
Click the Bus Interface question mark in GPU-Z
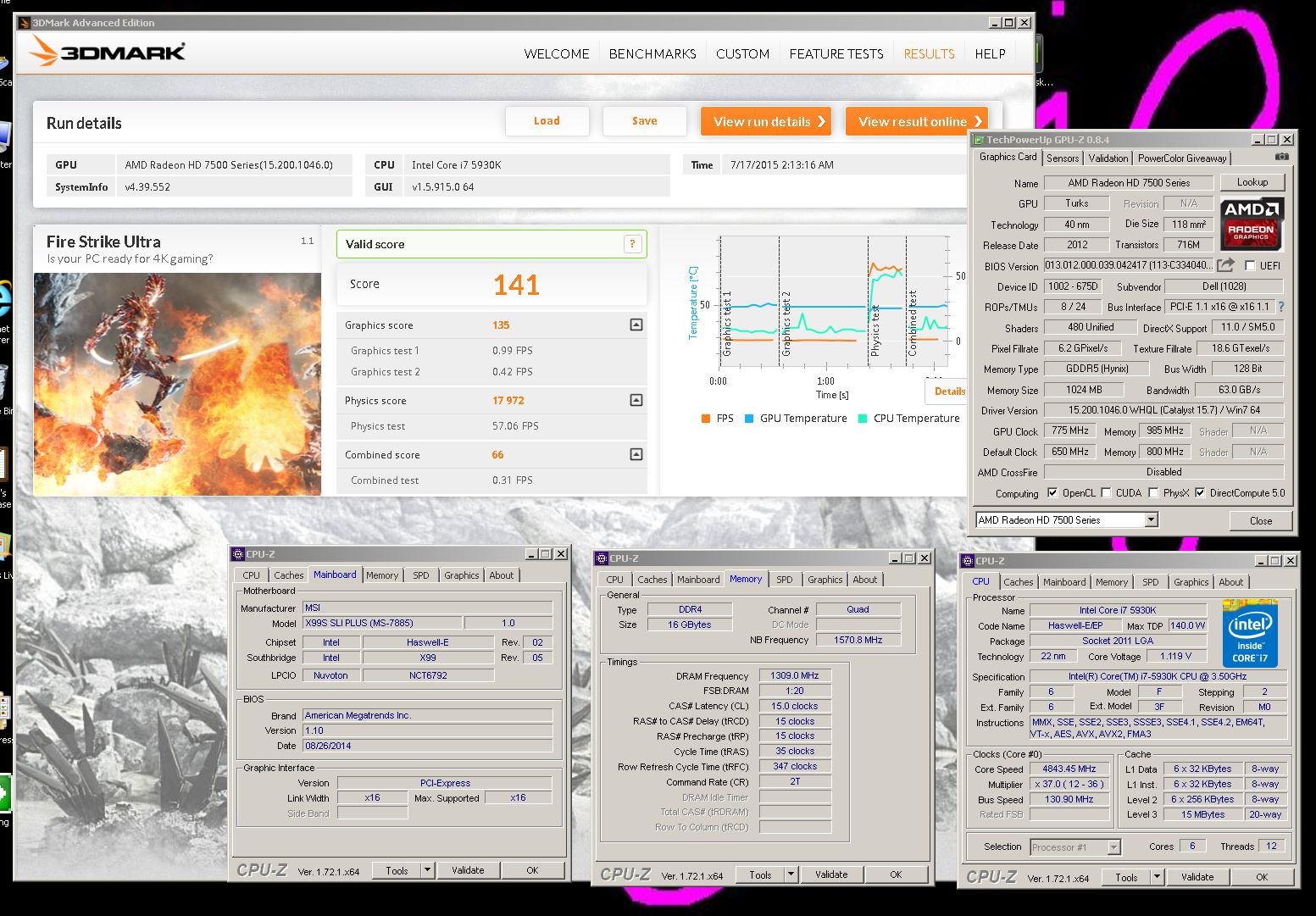tap(1280, 307)
